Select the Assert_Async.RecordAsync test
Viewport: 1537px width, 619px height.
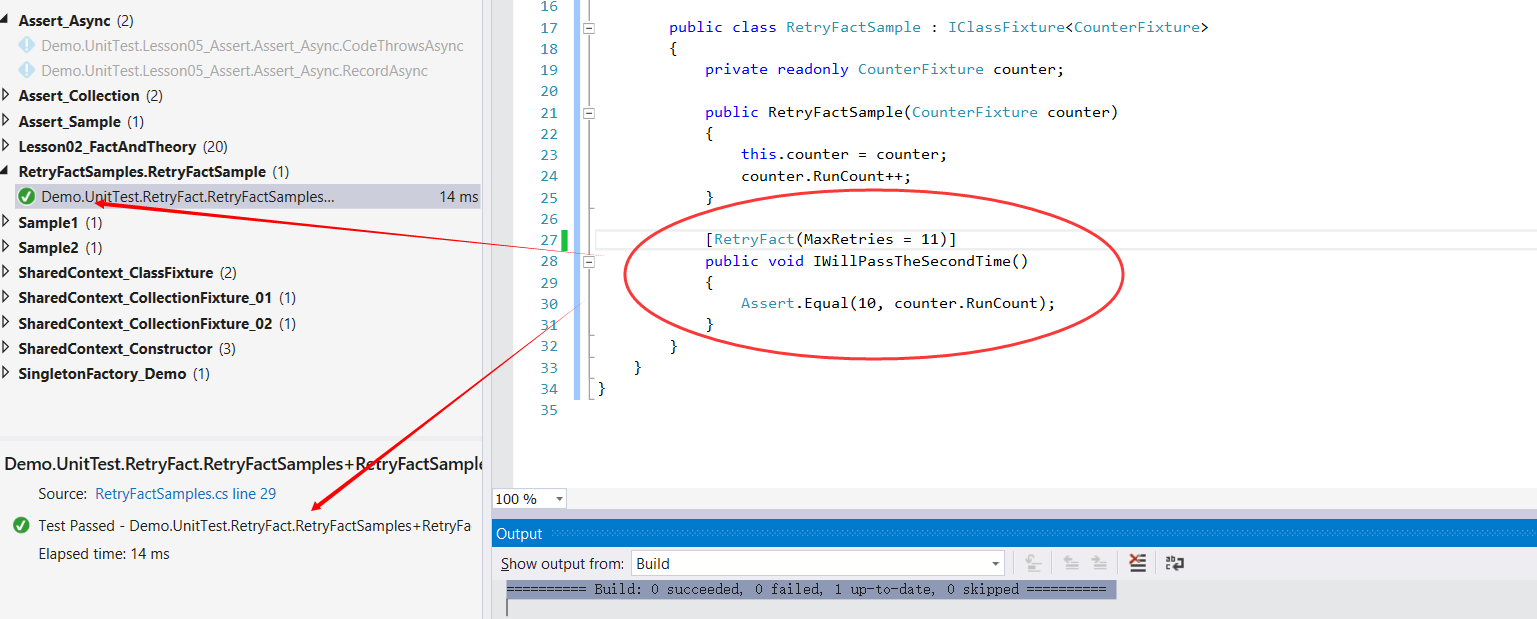coord(234,71)
